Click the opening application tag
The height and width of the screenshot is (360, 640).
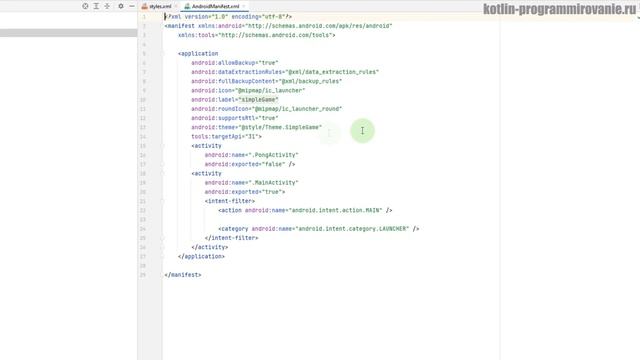198,53
